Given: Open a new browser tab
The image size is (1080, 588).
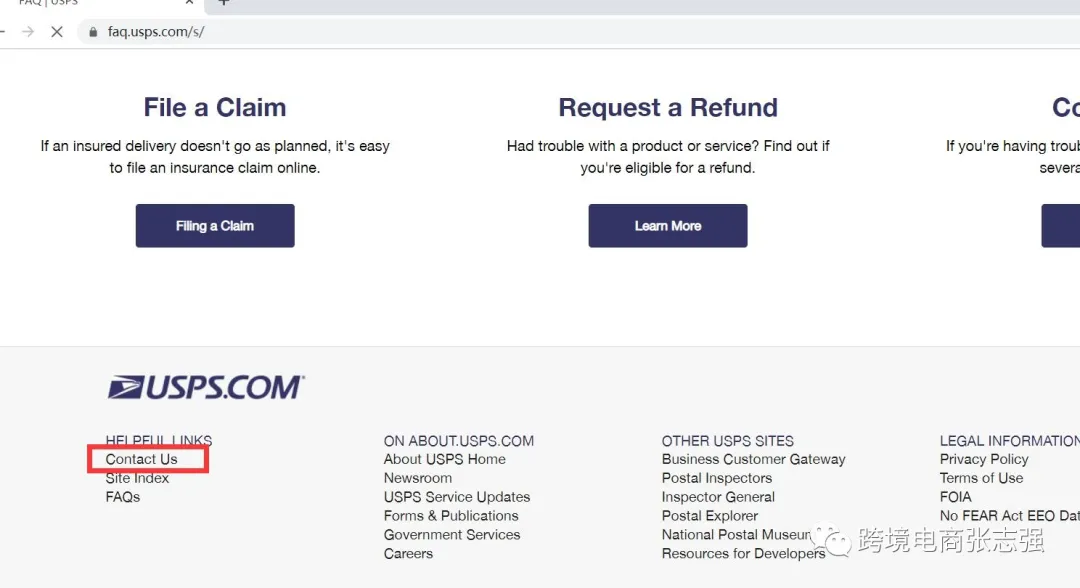Looking at the screenshot, I should [x=223, y=3].
